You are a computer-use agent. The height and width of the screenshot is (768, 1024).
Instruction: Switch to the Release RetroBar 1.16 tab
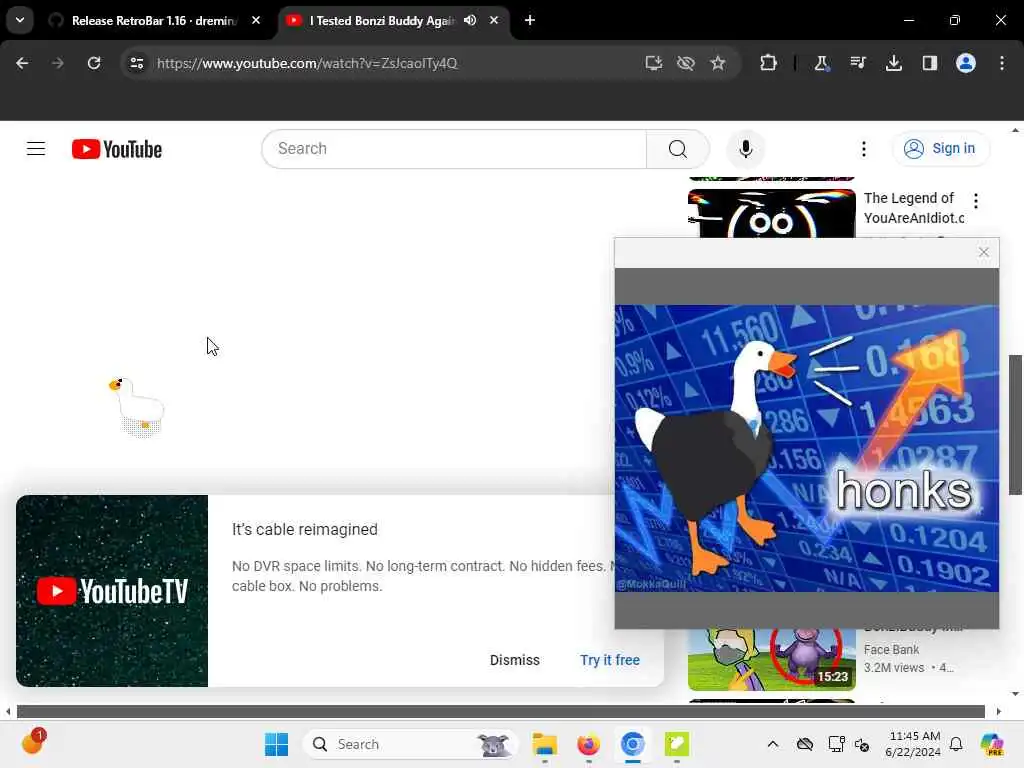[x=155, y=21]
